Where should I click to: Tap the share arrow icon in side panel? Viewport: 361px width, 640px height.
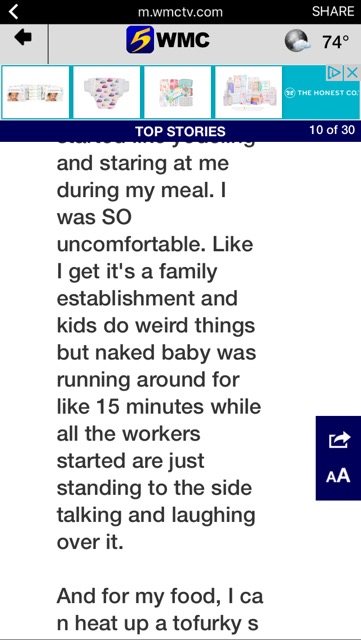tap(340, 439)
